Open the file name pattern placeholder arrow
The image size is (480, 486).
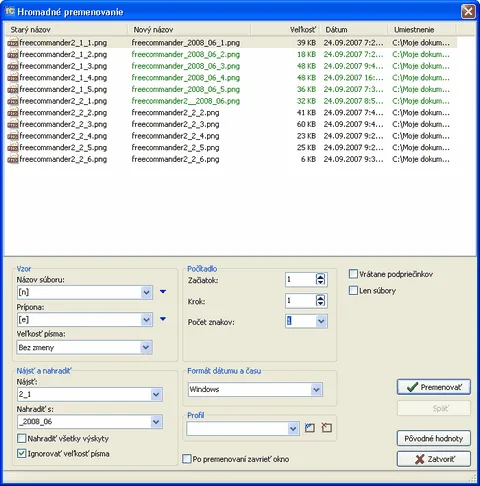coord(163,292)
